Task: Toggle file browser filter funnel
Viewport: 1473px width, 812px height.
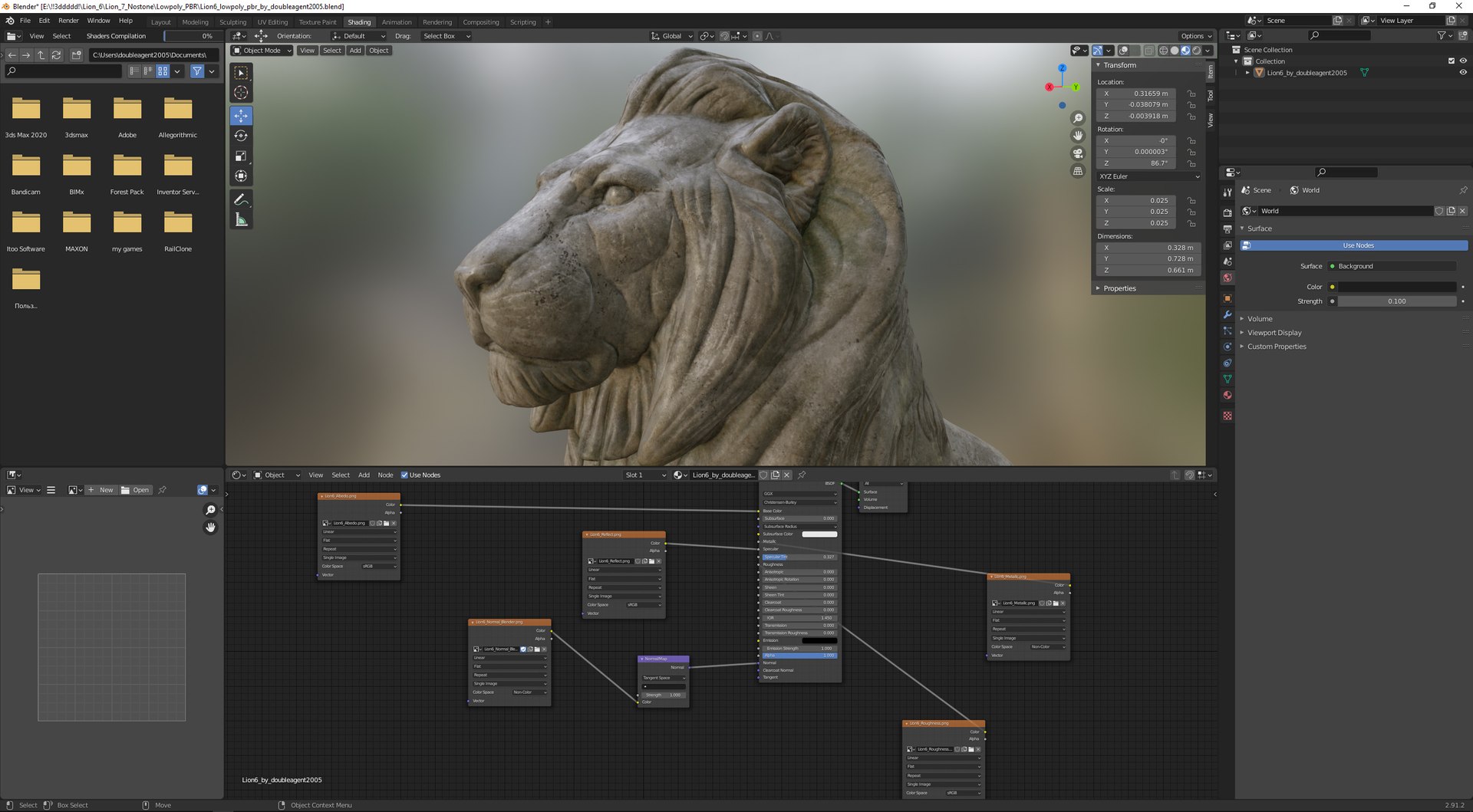Action: pyautogui.click(x=197, y=71)
